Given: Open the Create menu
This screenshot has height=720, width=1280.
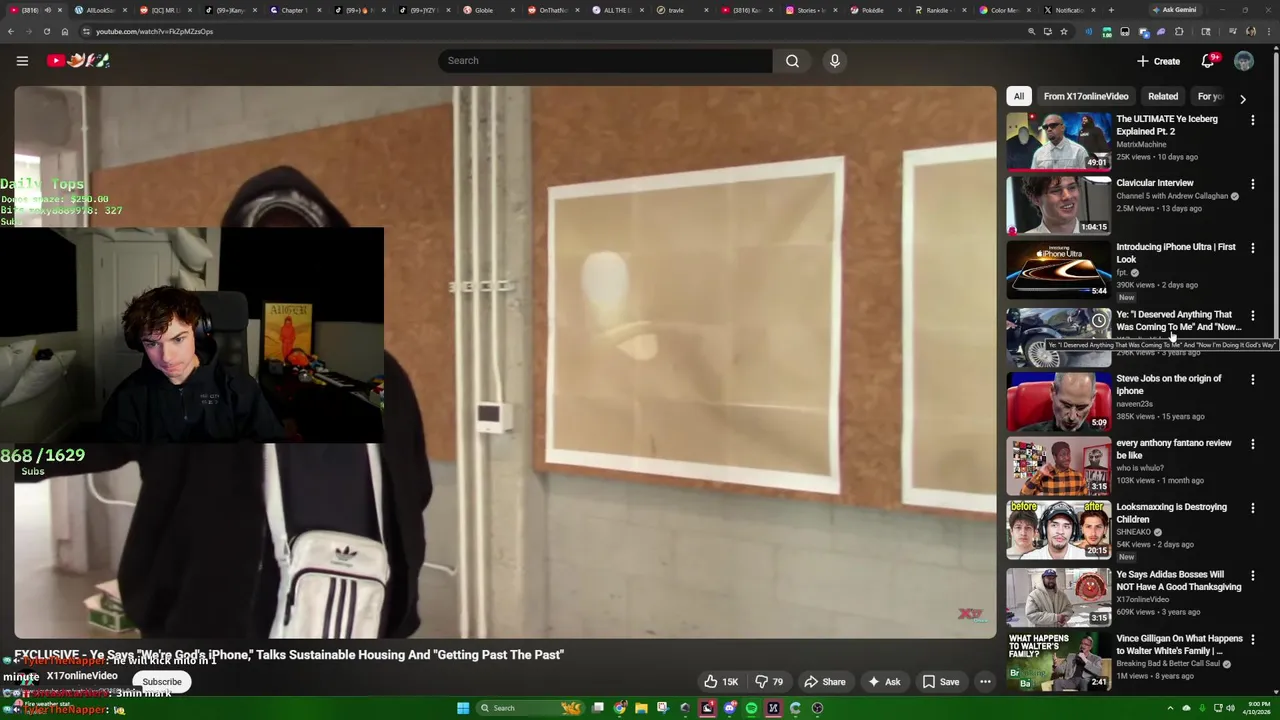Looking at the screenshot, I should [x=1158, y=61].
